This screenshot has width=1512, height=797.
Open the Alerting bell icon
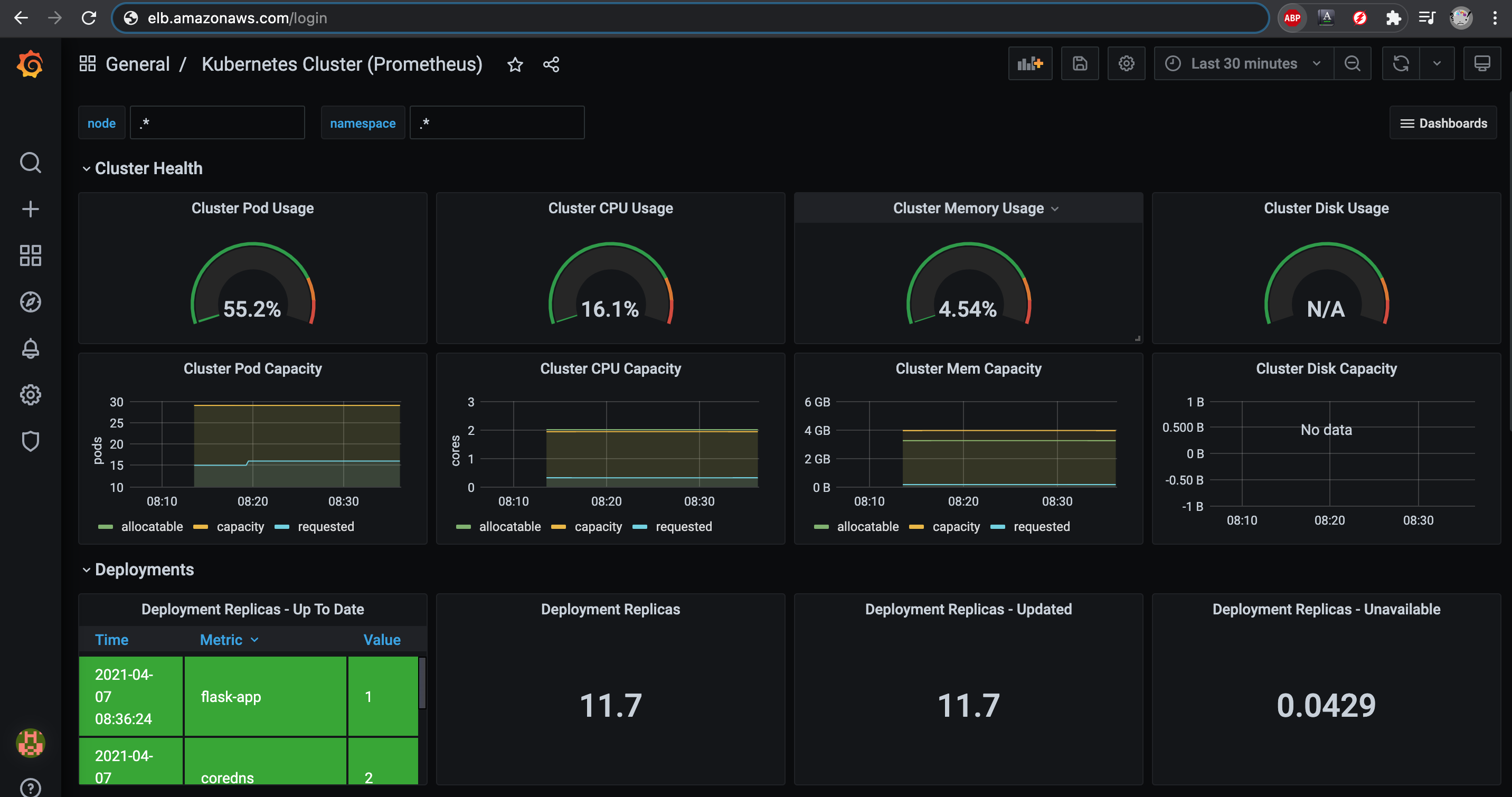click(x=30, y=348)
